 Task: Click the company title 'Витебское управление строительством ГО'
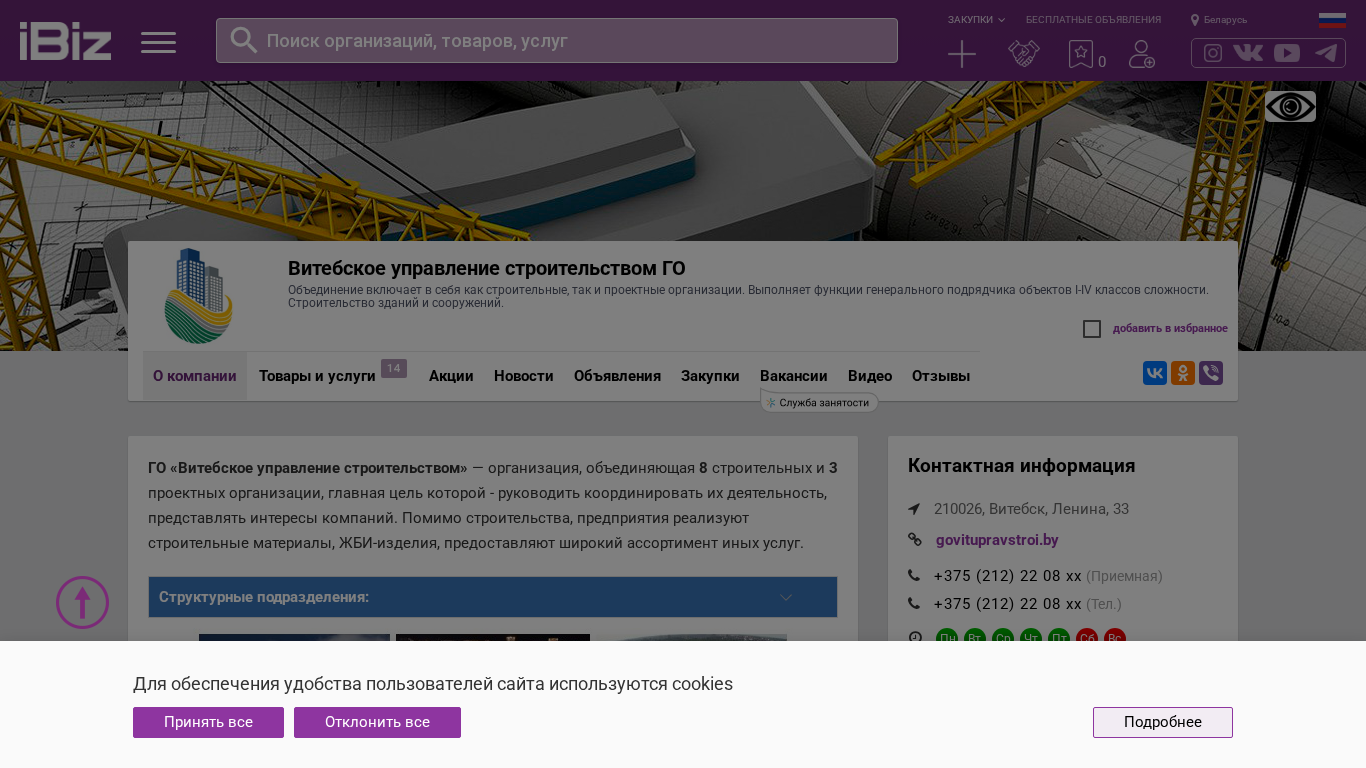(x=487, y=268)
